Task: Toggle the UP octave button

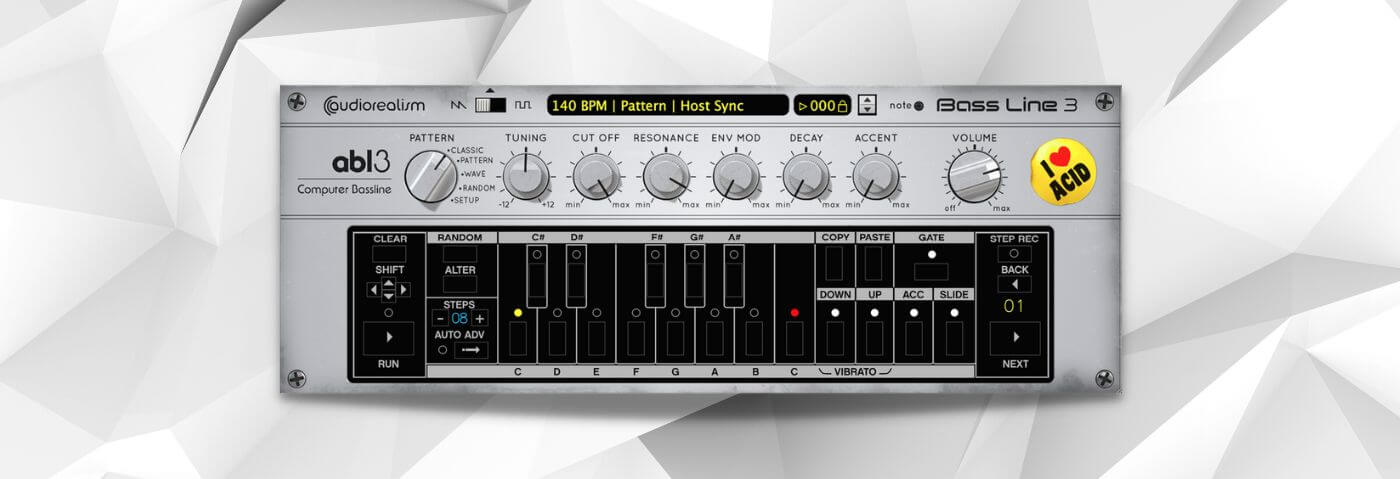Action: click(874, 338)
